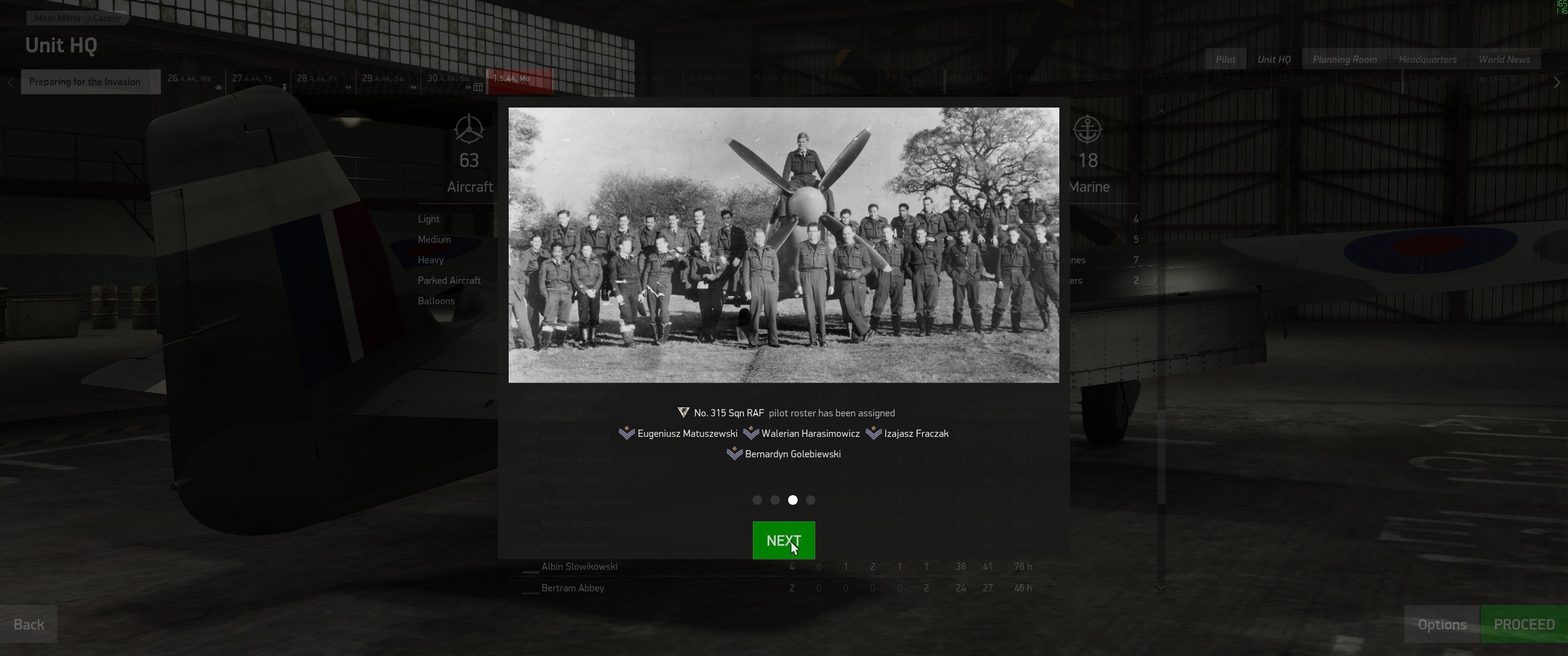
Task: Select the first page dot indicator
Action: coord(757,500)
